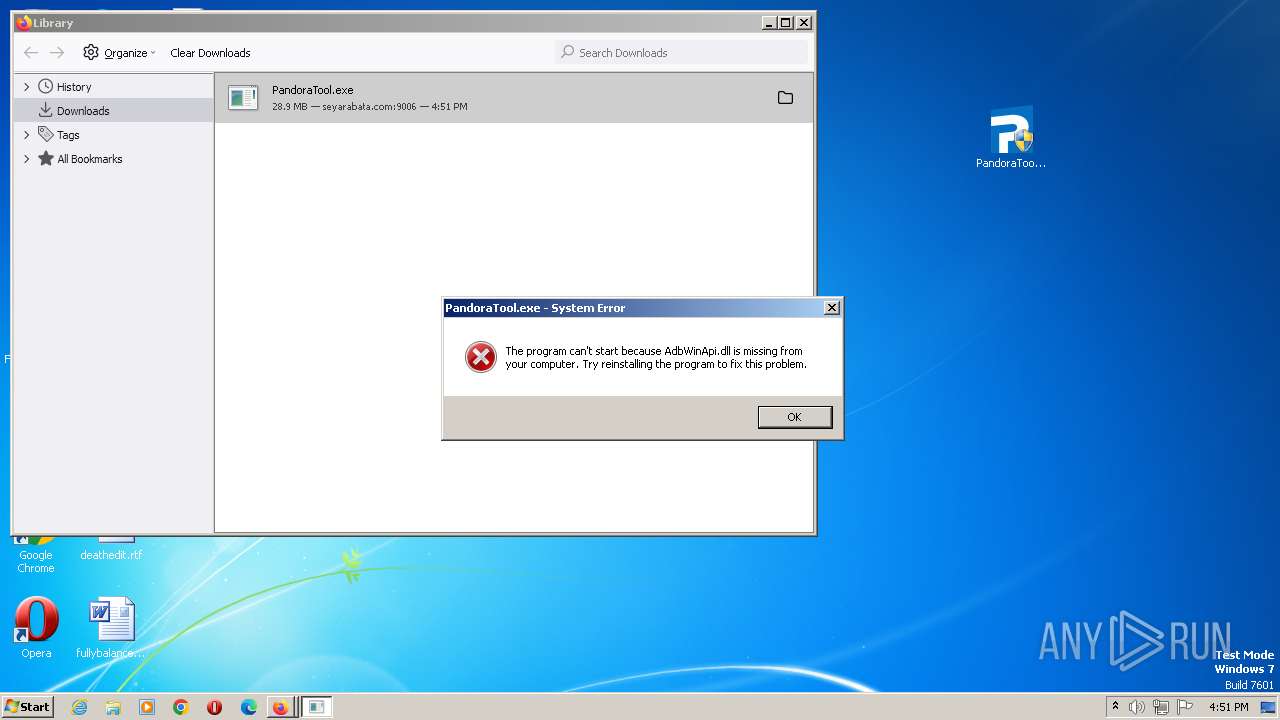
Task: Select the fullybalance Word document icon
Action: (111, 628)
